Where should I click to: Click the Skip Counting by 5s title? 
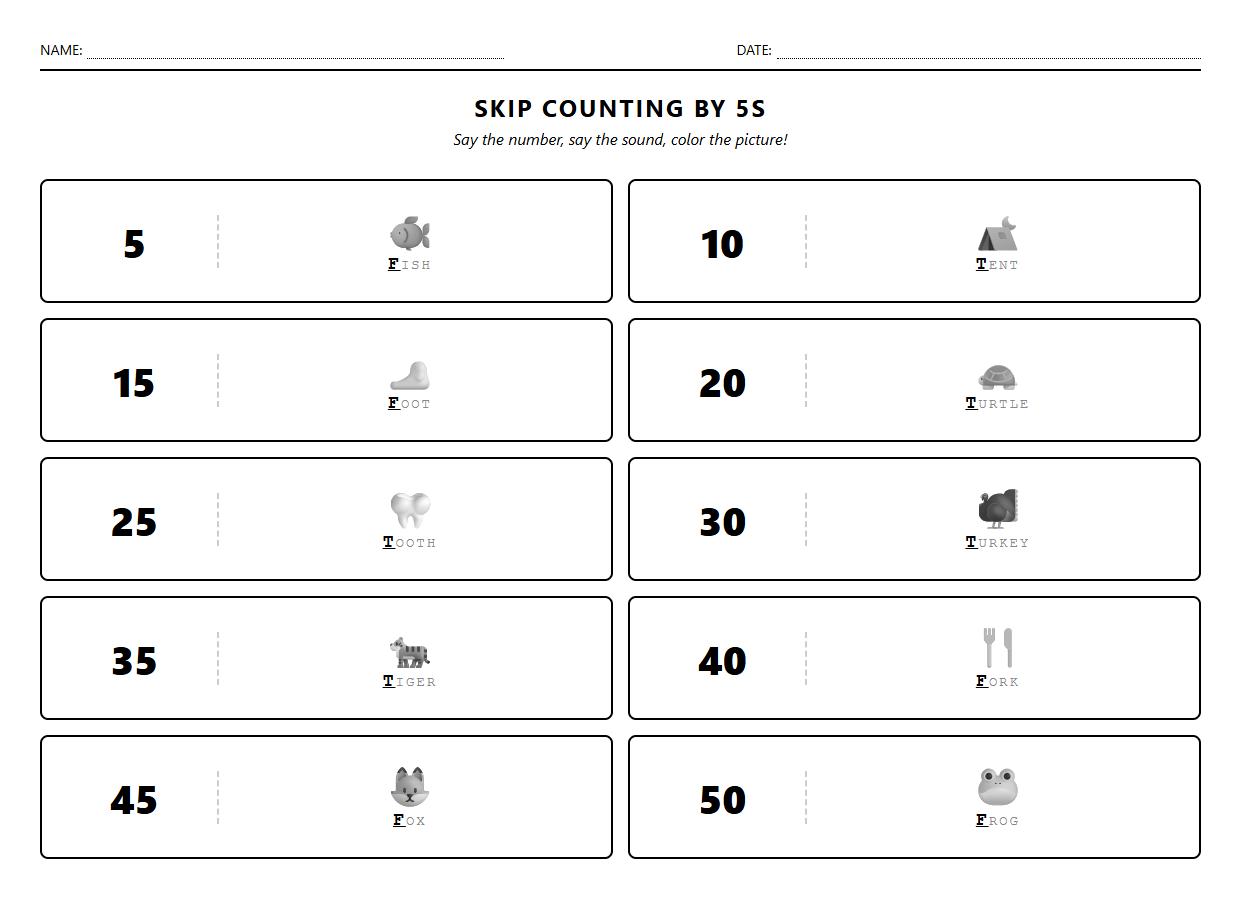[x=620, y=109]
